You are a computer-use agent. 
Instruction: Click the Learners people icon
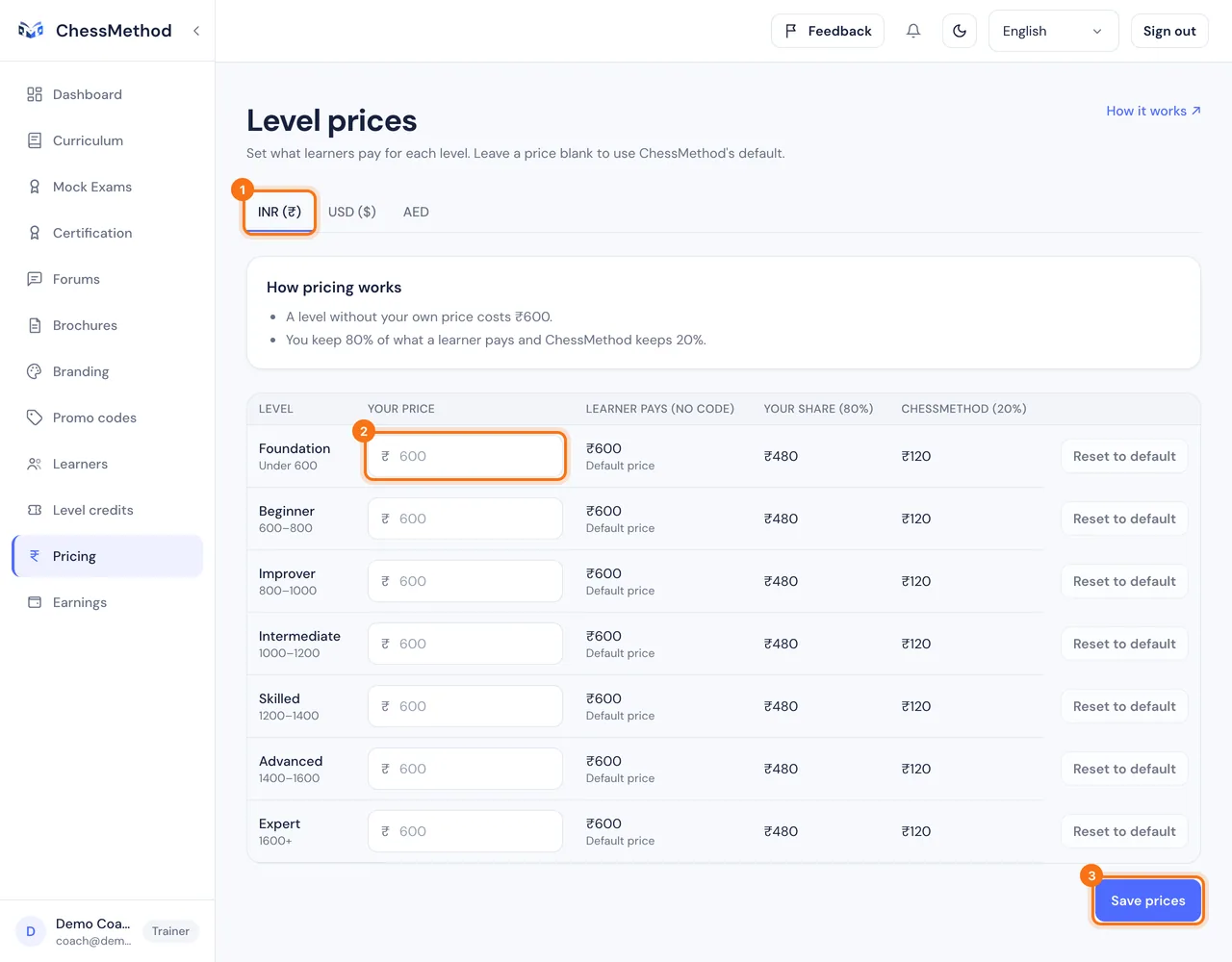point(35,464)
